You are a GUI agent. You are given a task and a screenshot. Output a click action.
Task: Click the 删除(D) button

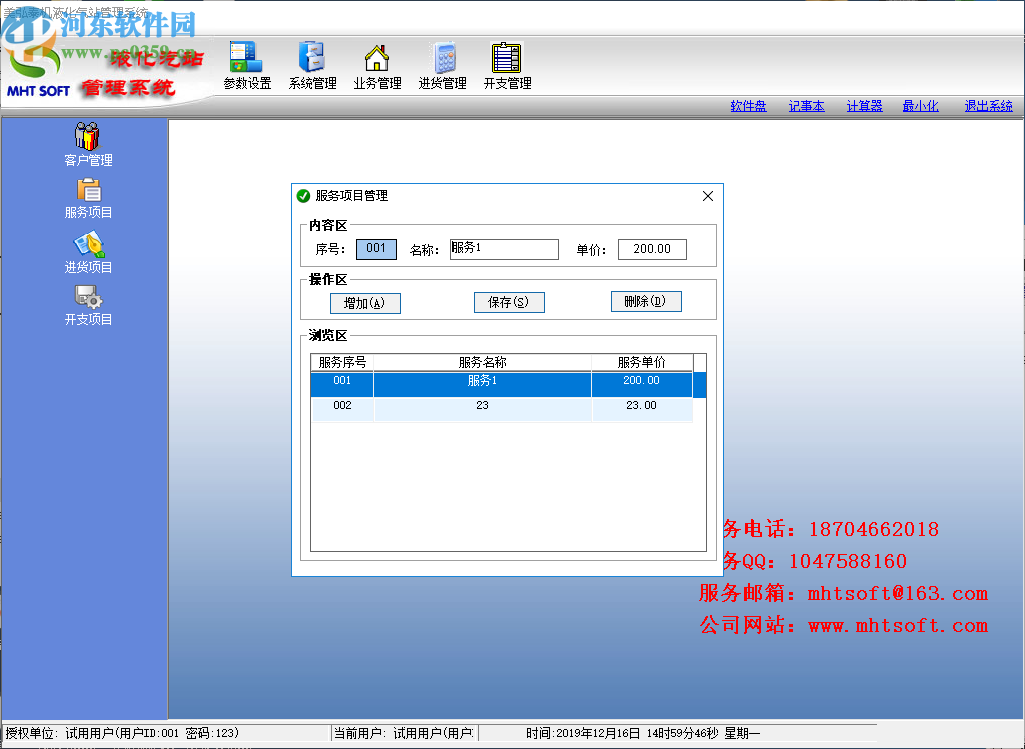(646, 301)
